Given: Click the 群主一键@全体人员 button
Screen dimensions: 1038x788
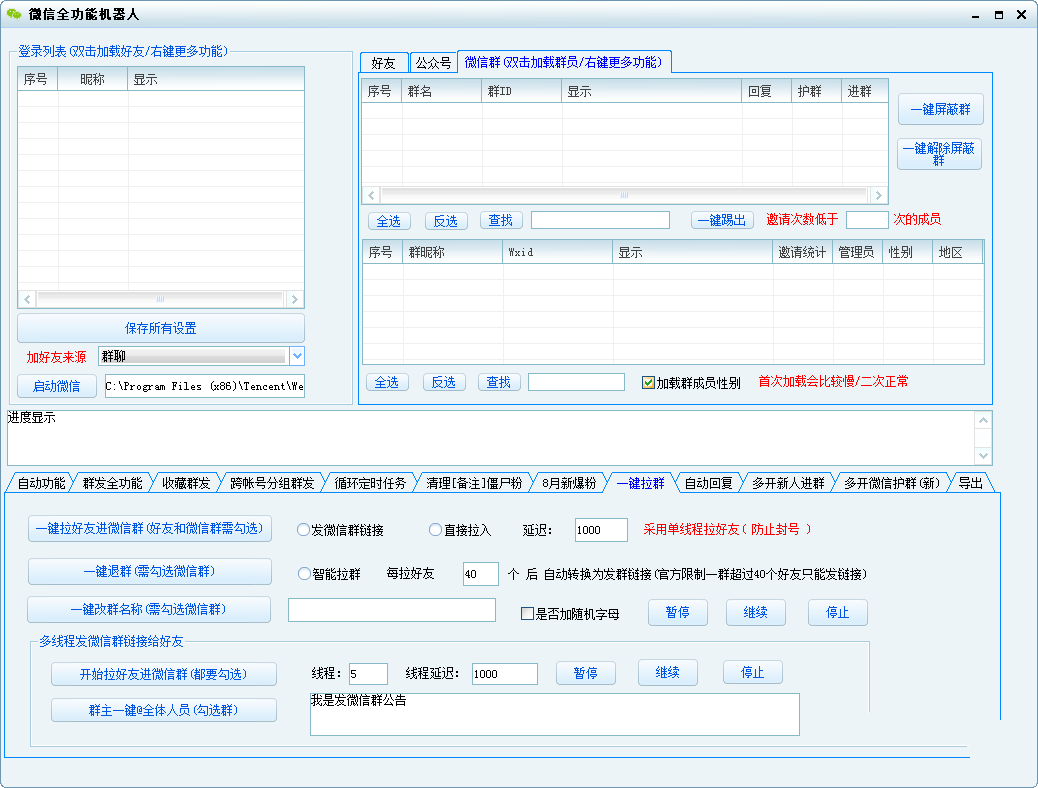Looking at the screenshot, I should (x=164, y=710).
